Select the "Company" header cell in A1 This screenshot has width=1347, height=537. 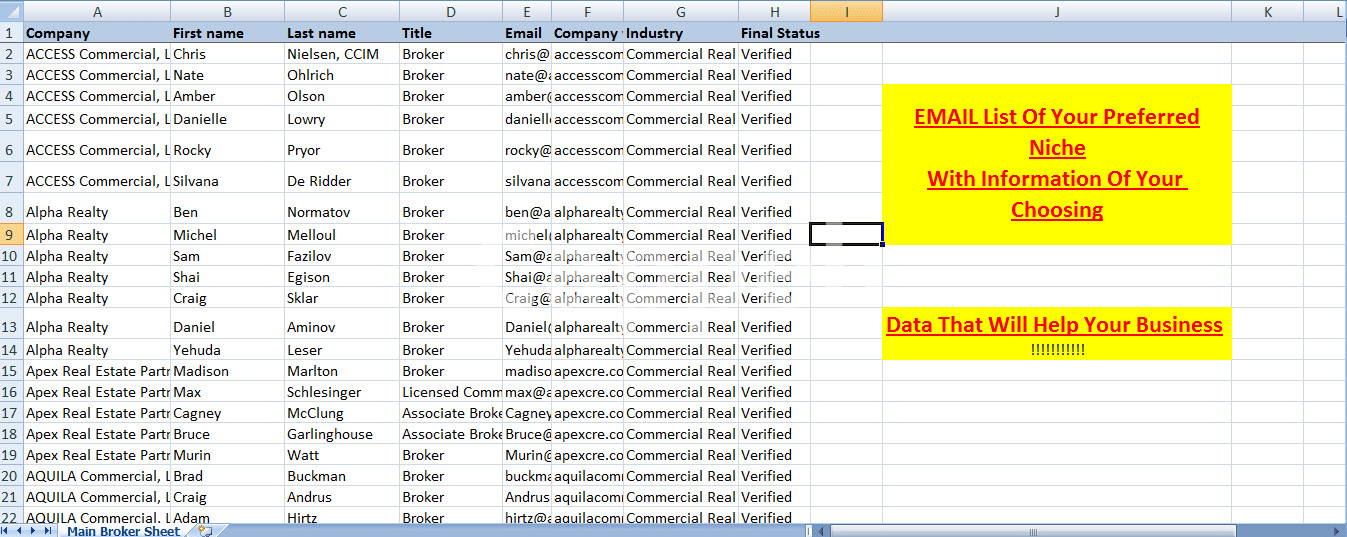coord(96,33)
